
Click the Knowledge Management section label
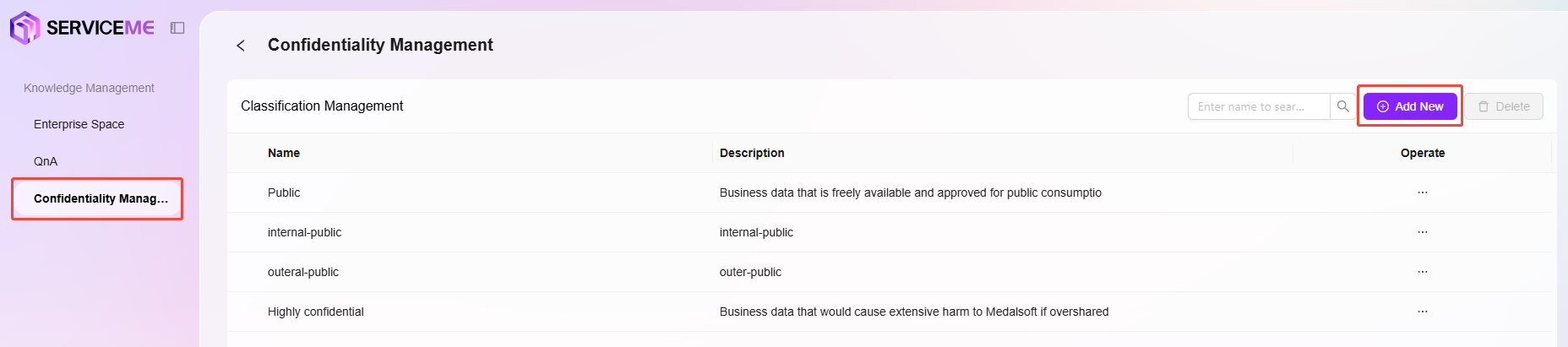coord(89,88)
